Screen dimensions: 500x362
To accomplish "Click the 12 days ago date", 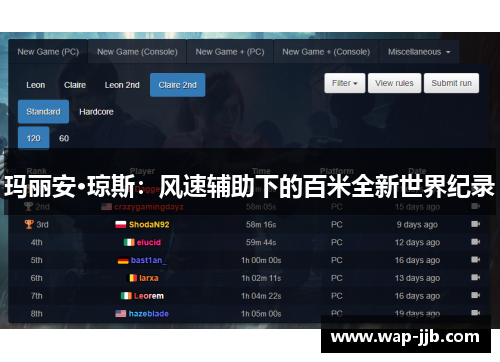I will [x=417, y=242].
